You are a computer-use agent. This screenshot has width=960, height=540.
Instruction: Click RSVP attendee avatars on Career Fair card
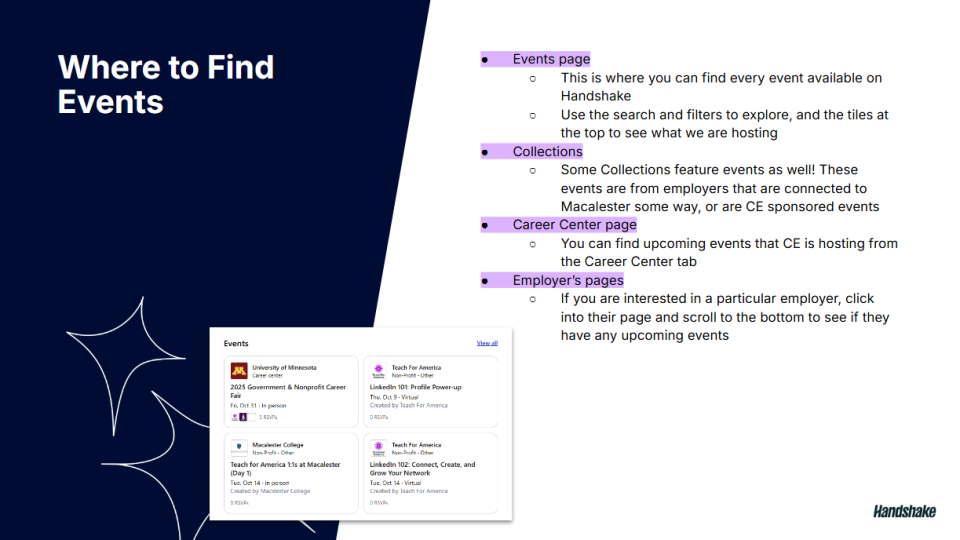pos(243,417)
